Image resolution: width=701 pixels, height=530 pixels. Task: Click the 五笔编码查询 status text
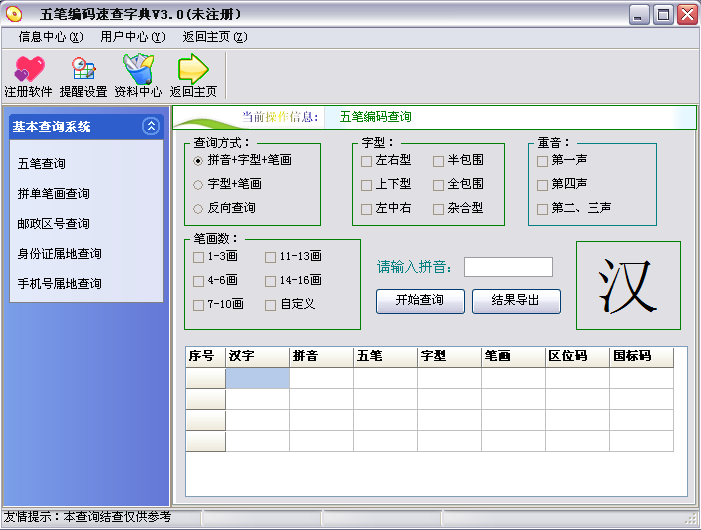[x=376, y=117]
